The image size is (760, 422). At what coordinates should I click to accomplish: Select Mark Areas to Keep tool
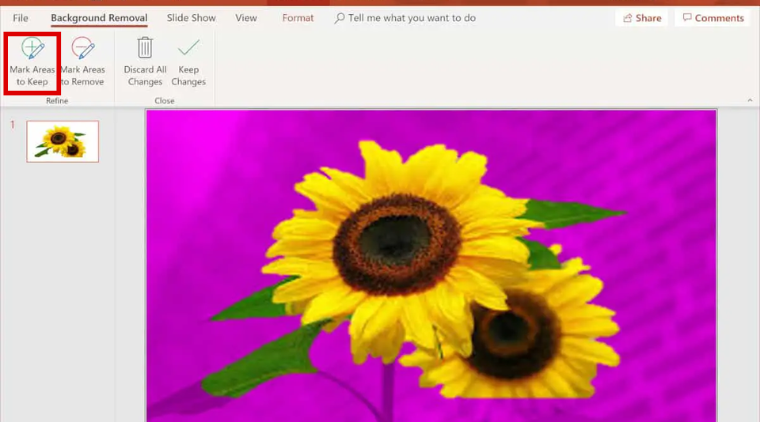(32, 63)
